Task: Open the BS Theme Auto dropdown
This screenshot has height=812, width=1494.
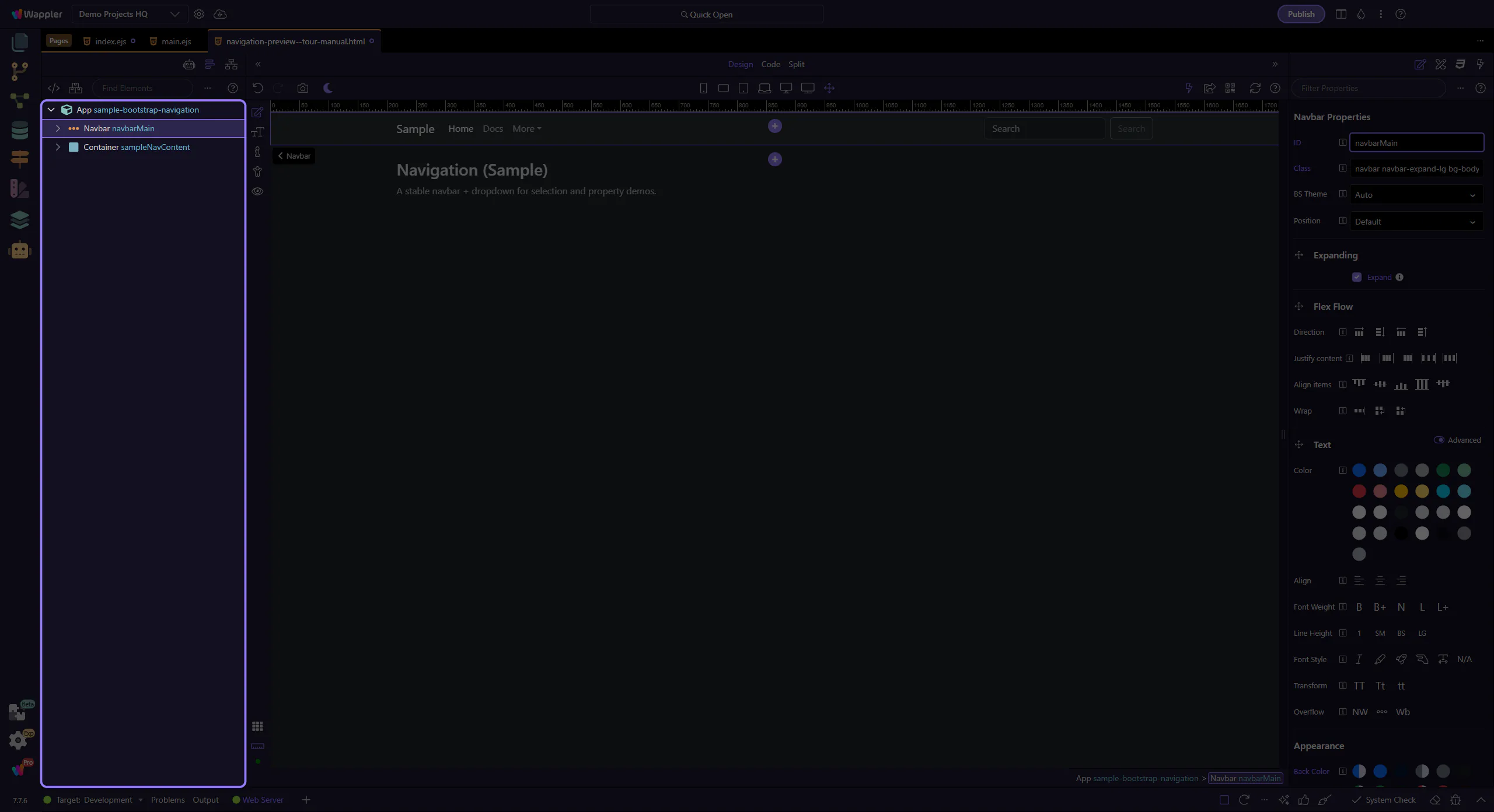Action: [x=1416, y=195]
